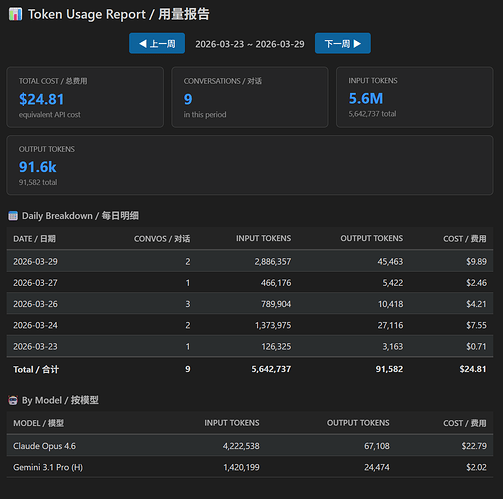This screenshot has height=499, width=503.
Task: Click the CONVOS / 对话 column header
Action: (x=162, y=239)
